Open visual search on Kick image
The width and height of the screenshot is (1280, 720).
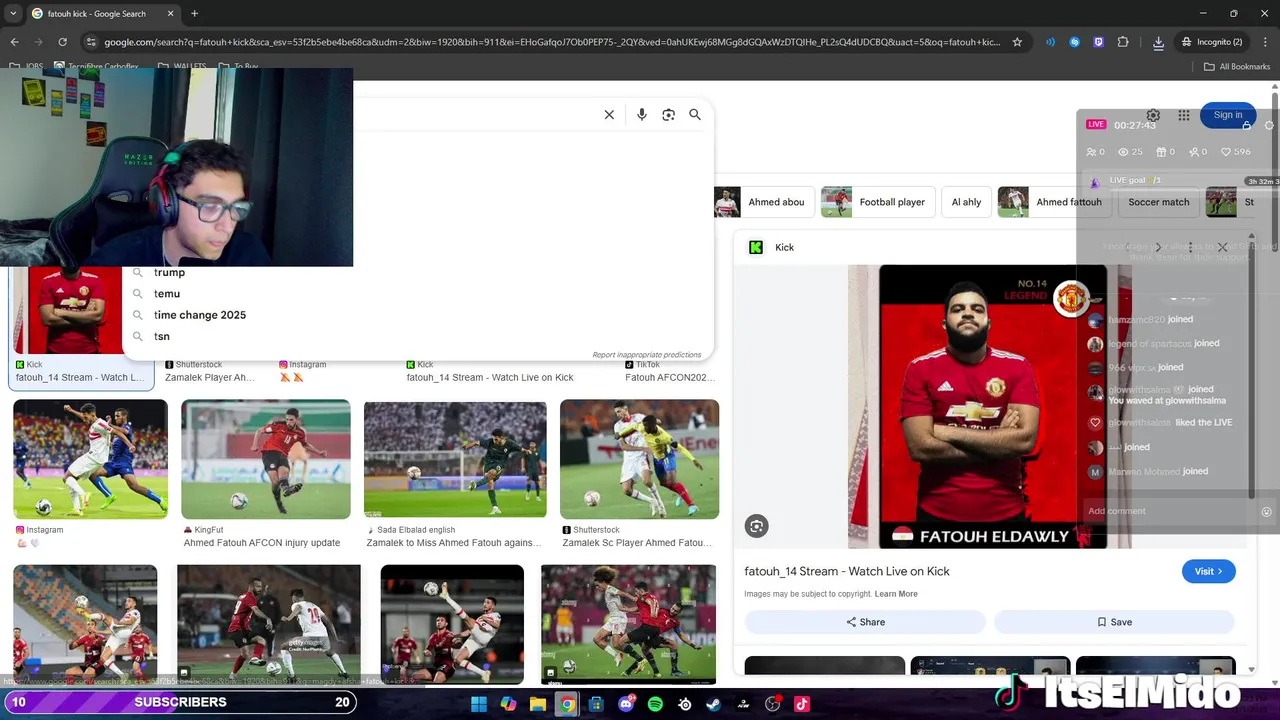pos(756,526)
